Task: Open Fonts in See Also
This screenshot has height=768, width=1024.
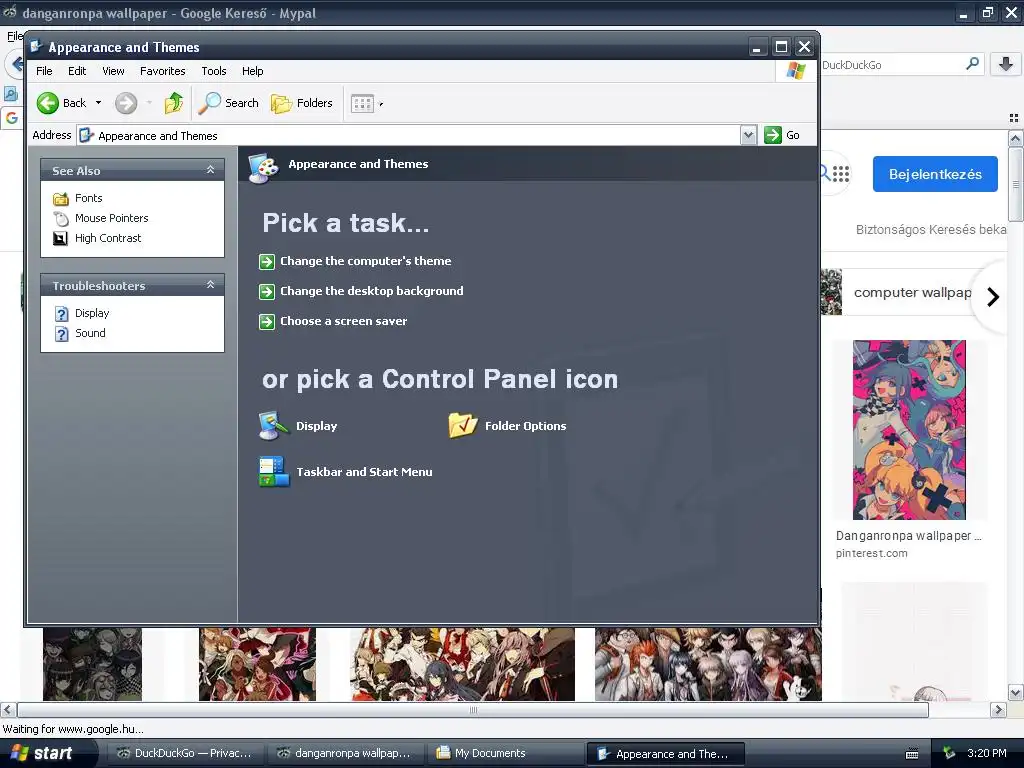Action: (88, 198)
